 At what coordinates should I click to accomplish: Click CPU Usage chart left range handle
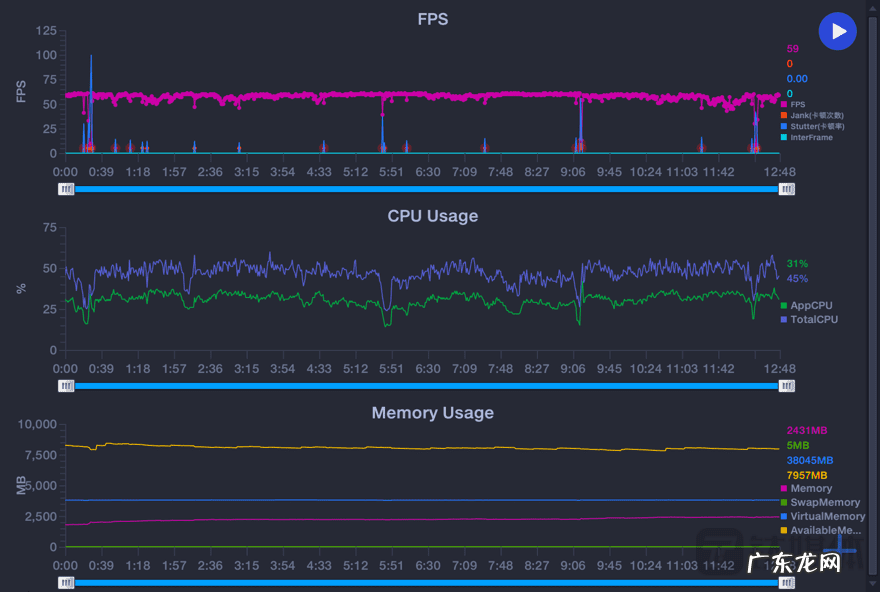point(66,386)
